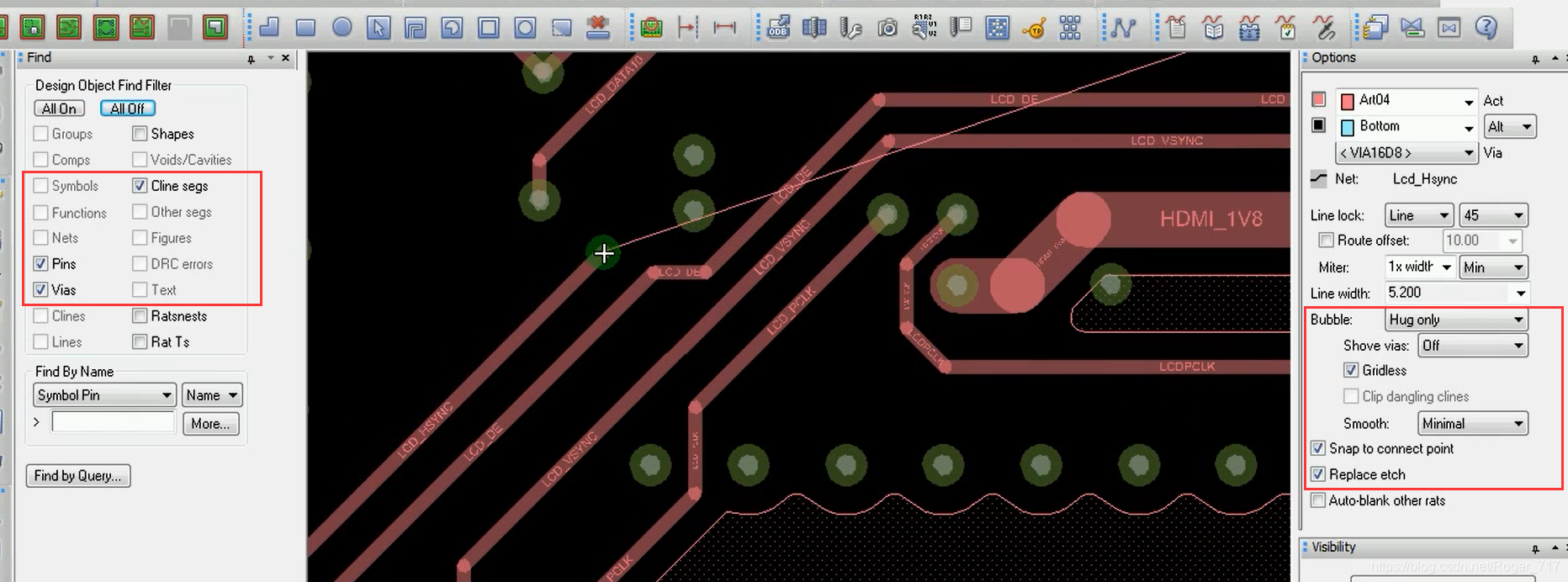1568x582 pixels.
Task: Click the Visibility panel header
Action: click(x=1334, y=547)
